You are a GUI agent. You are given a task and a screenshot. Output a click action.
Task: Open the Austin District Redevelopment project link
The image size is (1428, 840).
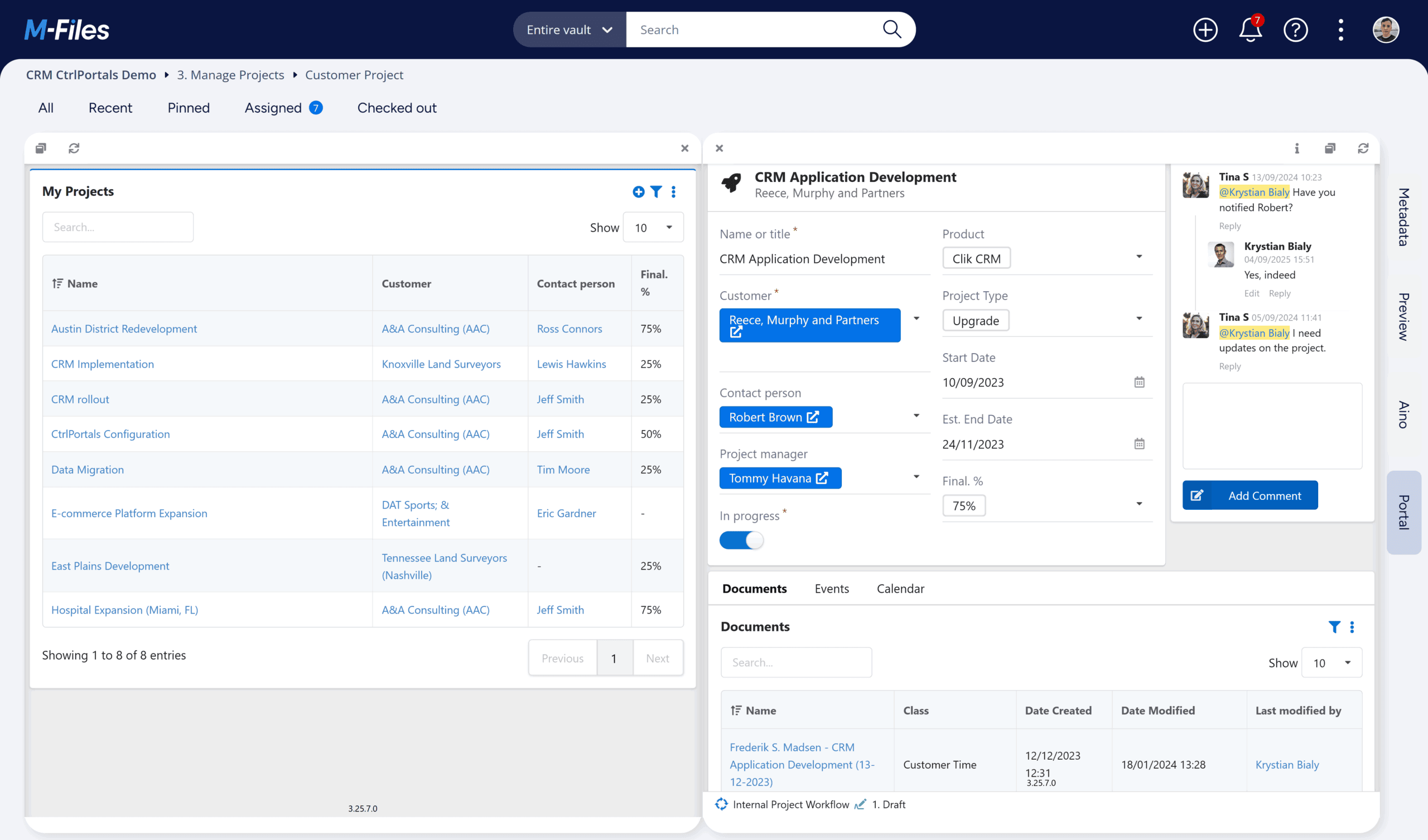[123, 329]
